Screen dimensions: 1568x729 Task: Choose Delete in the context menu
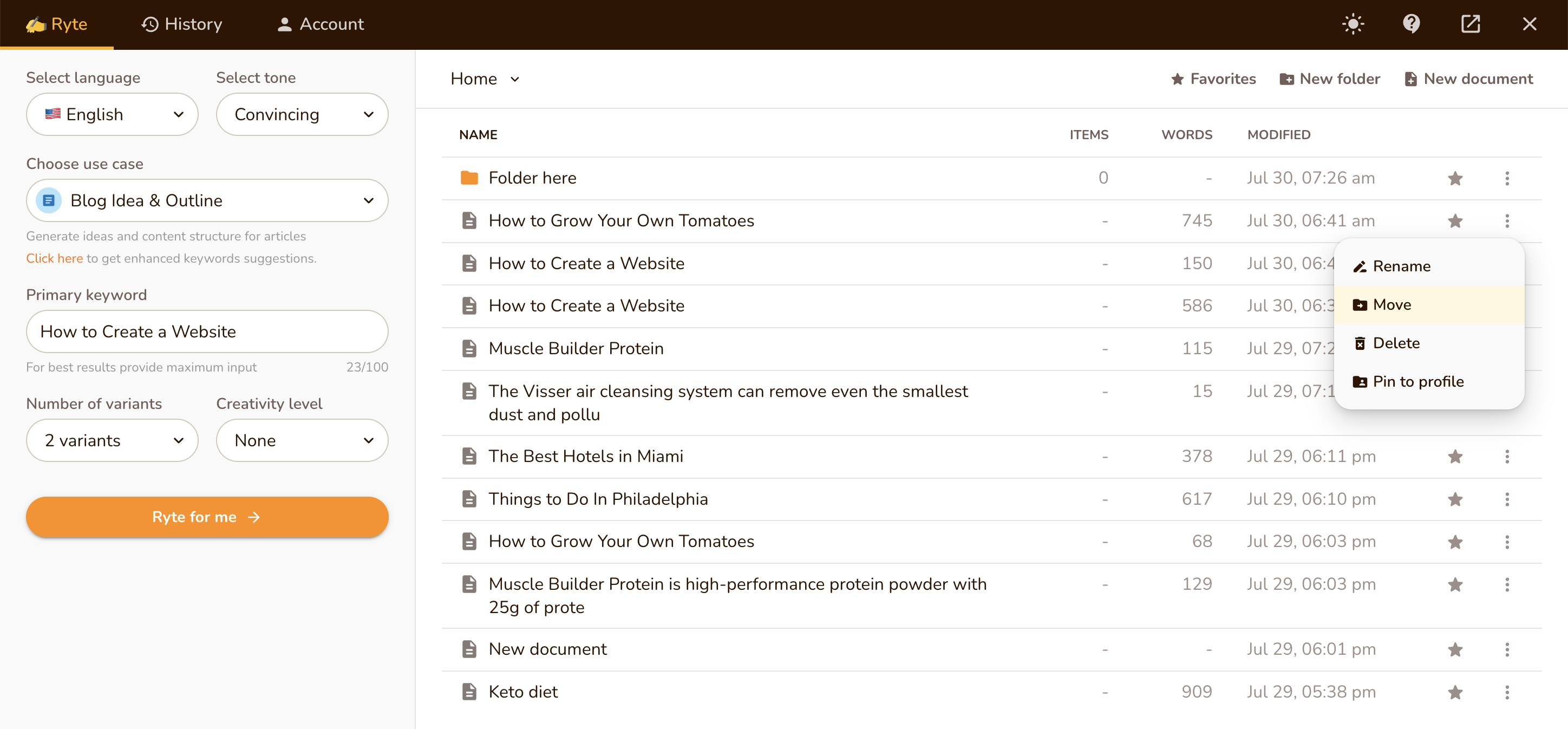tap(1429, 343)
